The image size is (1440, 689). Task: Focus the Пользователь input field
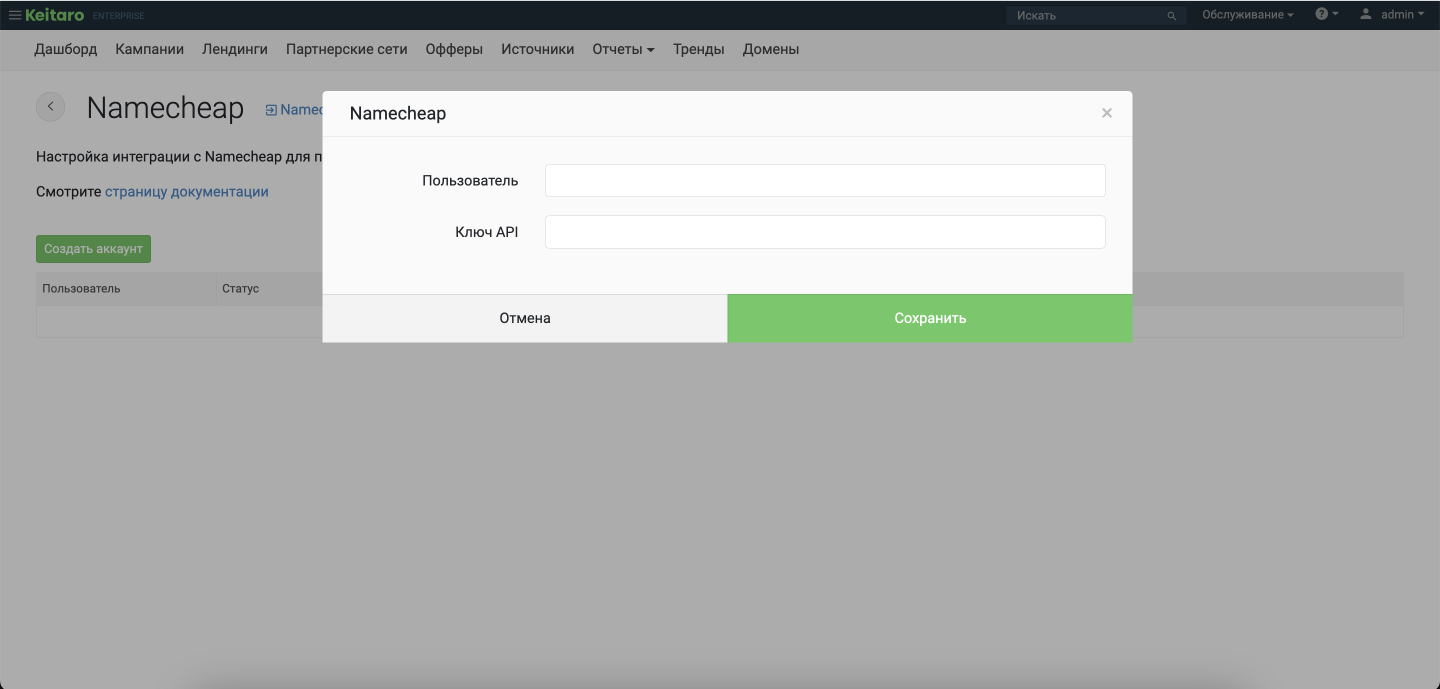825,181
